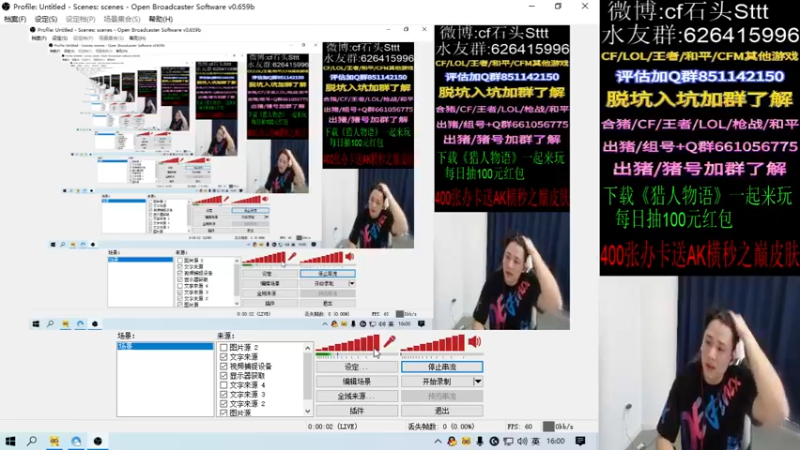
Task: Click the 设定... button
Action: click(357, 367)
